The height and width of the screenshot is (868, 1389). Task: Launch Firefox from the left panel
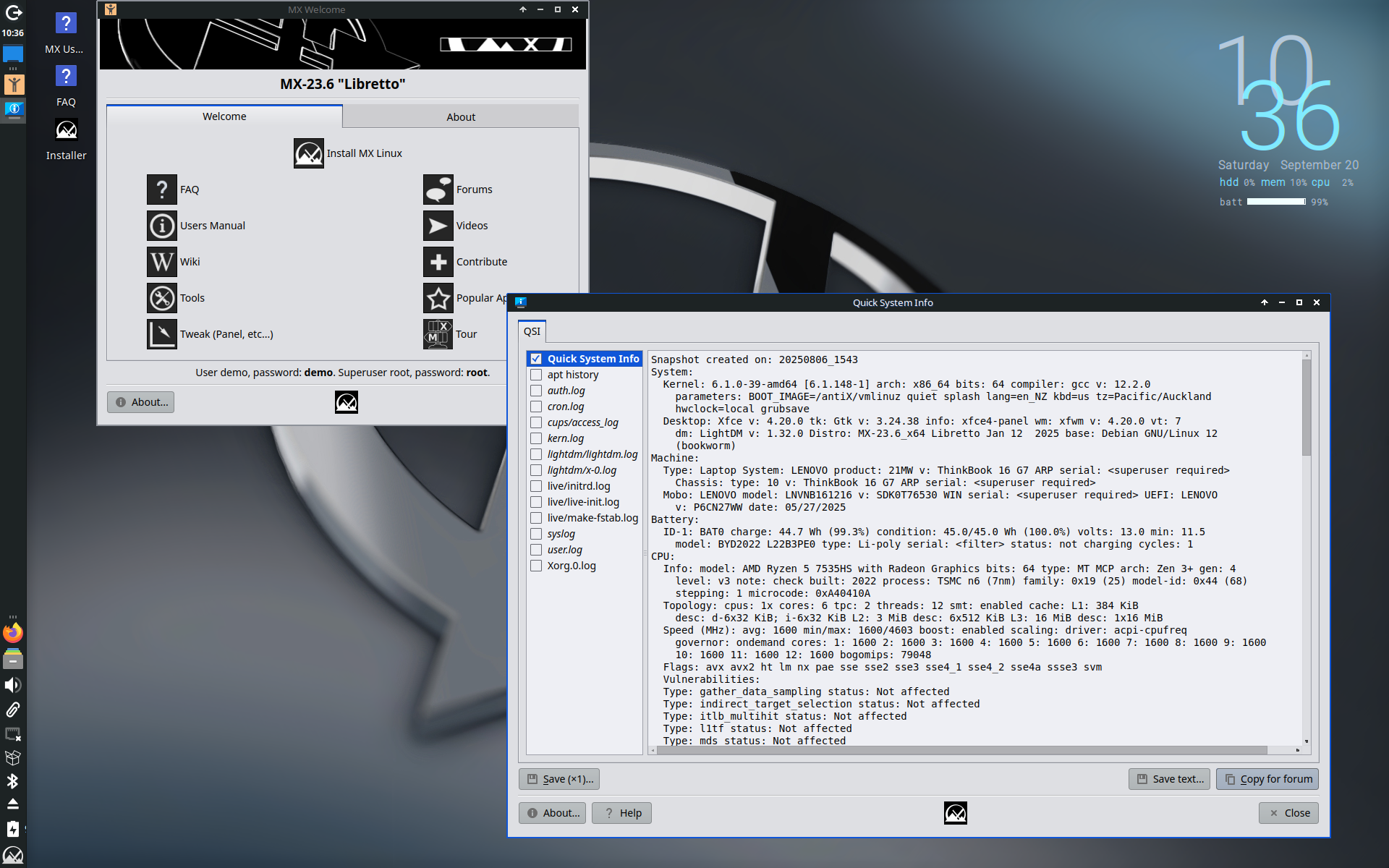point(13,633)
